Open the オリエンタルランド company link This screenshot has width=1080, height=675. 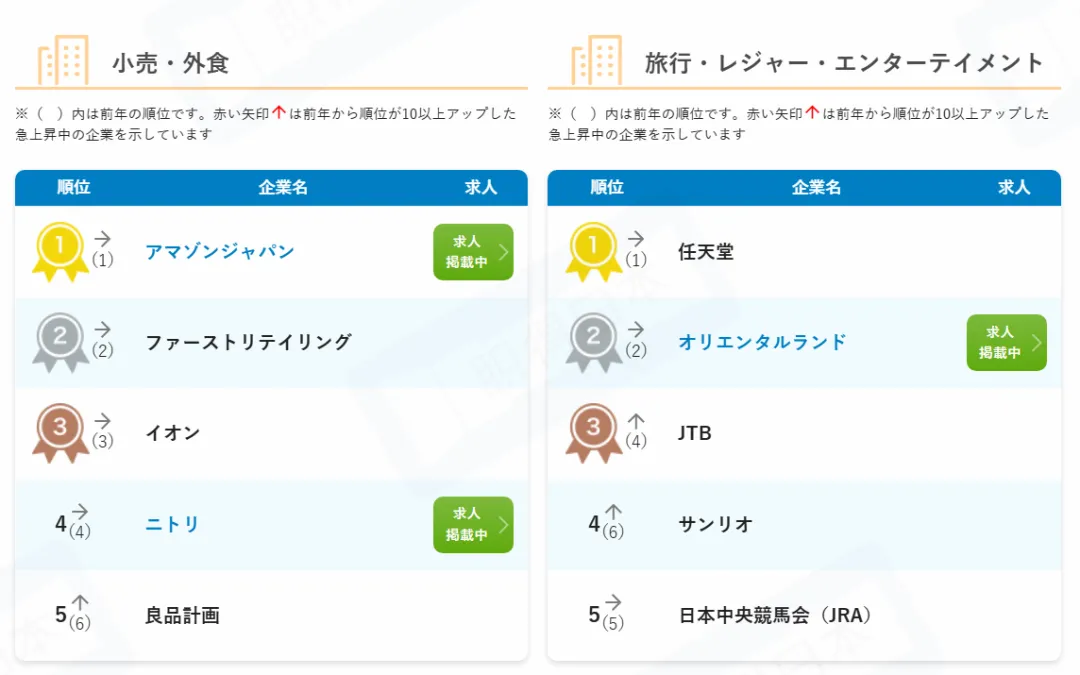(x=762, y=342)
